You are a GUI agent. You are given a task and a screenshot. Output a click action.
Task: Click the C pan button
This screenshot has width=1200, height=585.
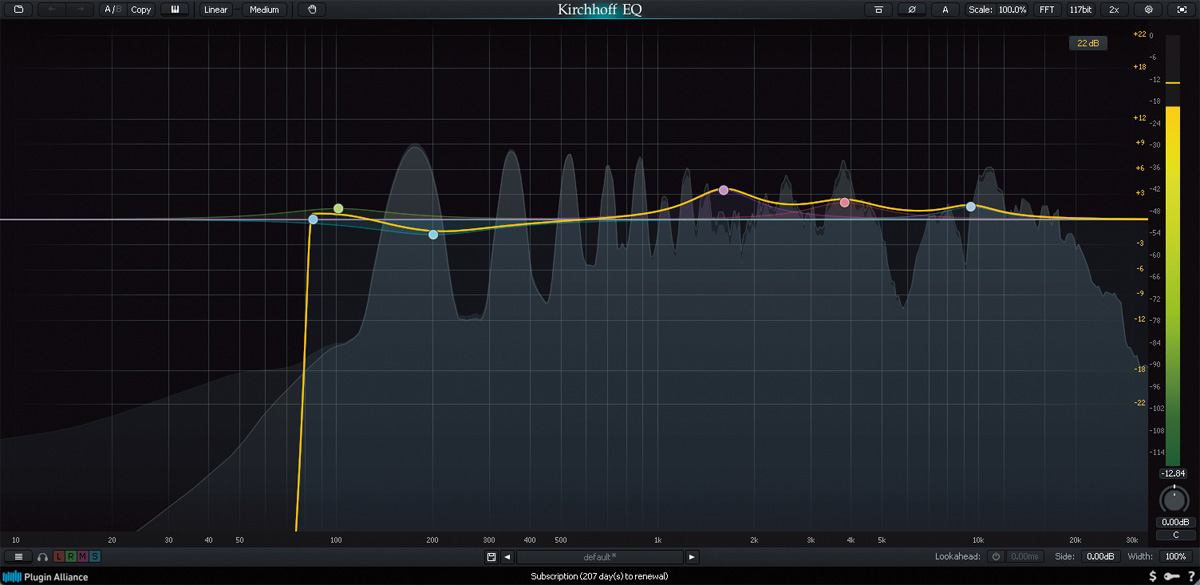[1174, 535]
